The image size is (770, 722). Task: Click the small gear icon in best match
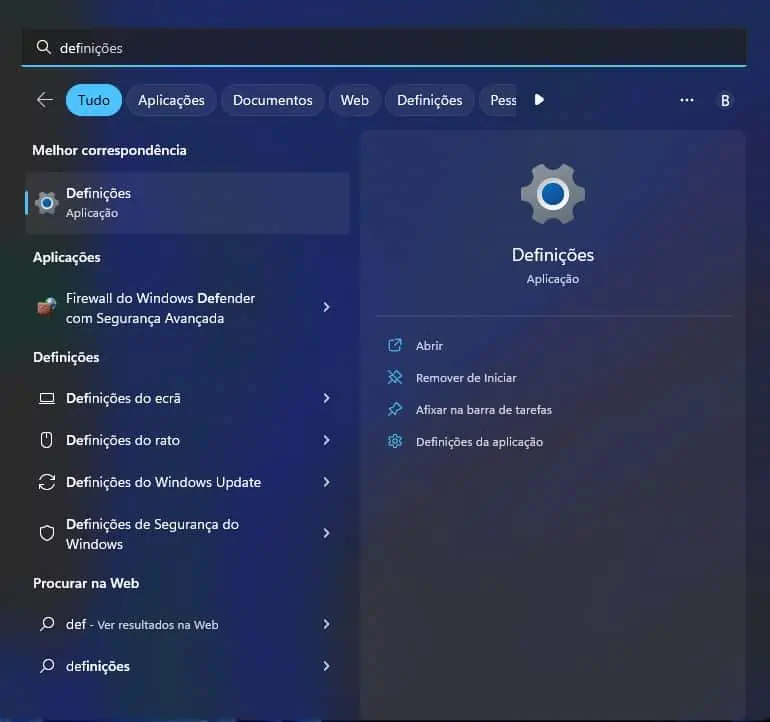pyautogui.click(x=47, y=203)
